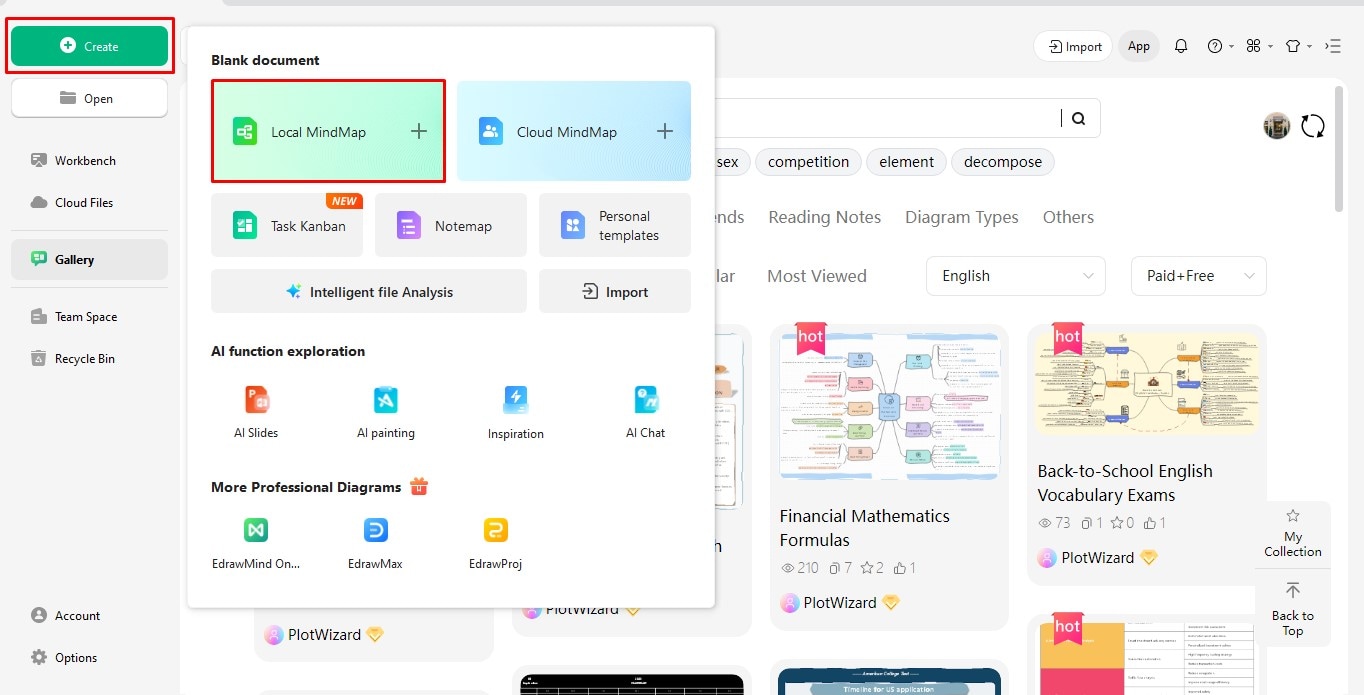Click the search magnifier icon
The width and height of the screenshot is (1364, 695).
coord(1078,118)
